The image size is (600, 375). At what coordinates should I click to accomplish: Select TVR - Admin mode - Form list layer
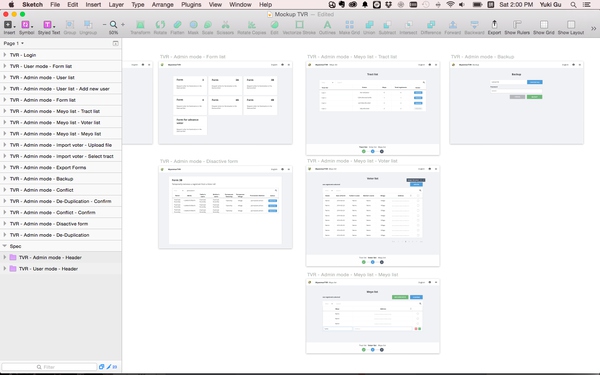(x=61, y=100)
